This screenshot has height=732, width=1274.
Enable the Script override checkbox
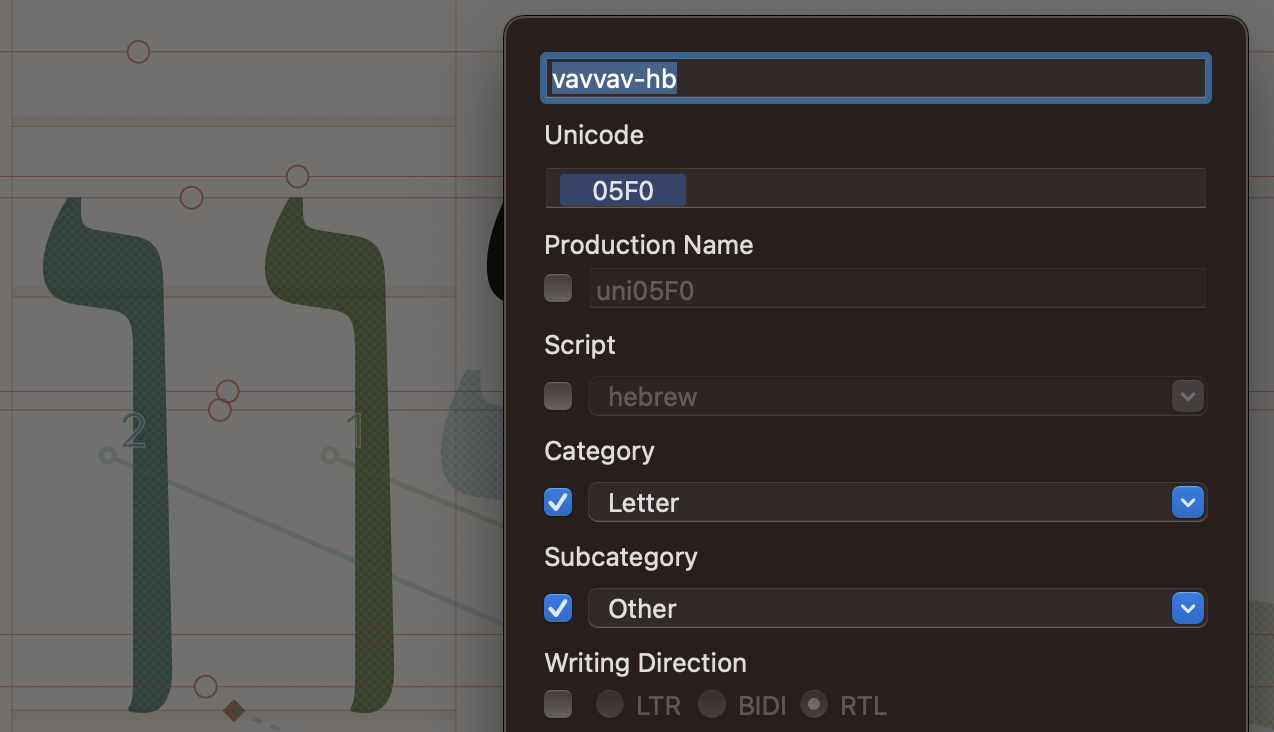[x=558, y=396]
